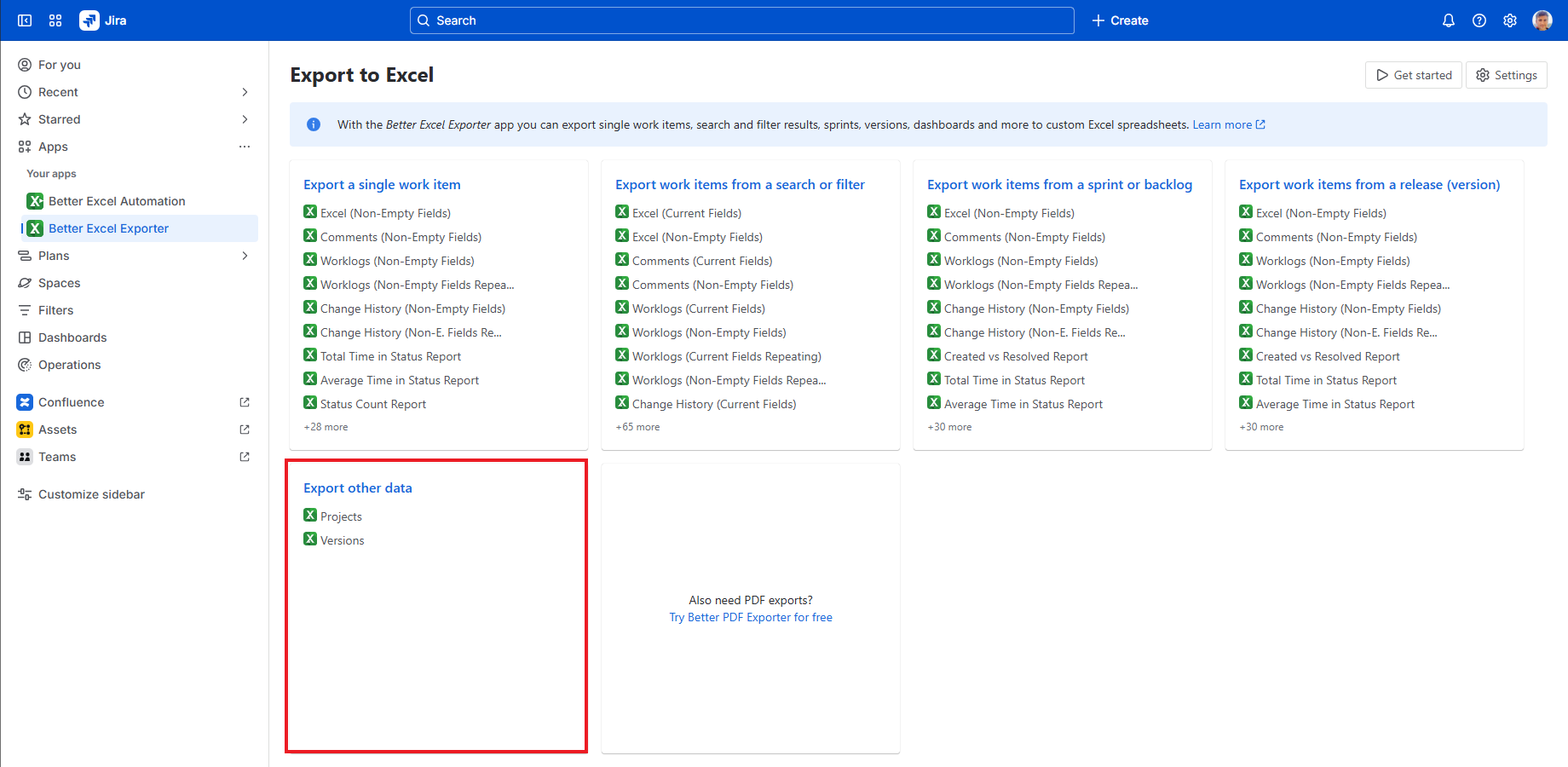Screen dimensions: 1568x767
Task: Select Better Excel Automation in the sidebar
Action: 117,201
